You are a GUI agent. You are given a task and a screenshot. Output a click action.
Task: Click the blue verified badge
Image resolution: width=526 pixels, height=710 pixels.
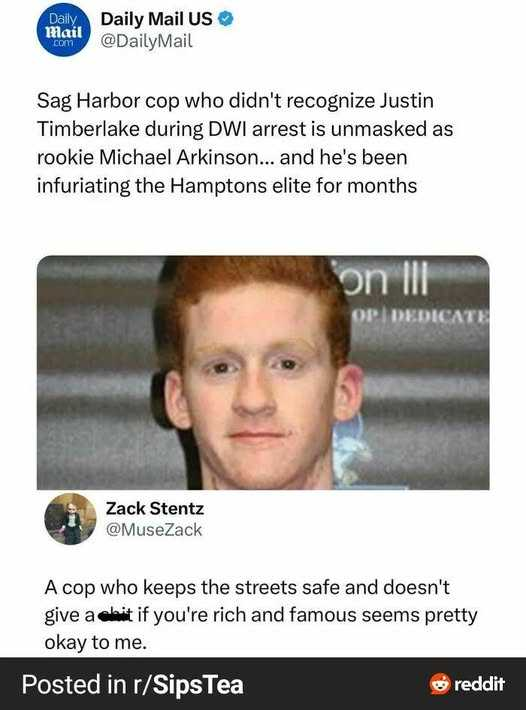click(226, 19)
